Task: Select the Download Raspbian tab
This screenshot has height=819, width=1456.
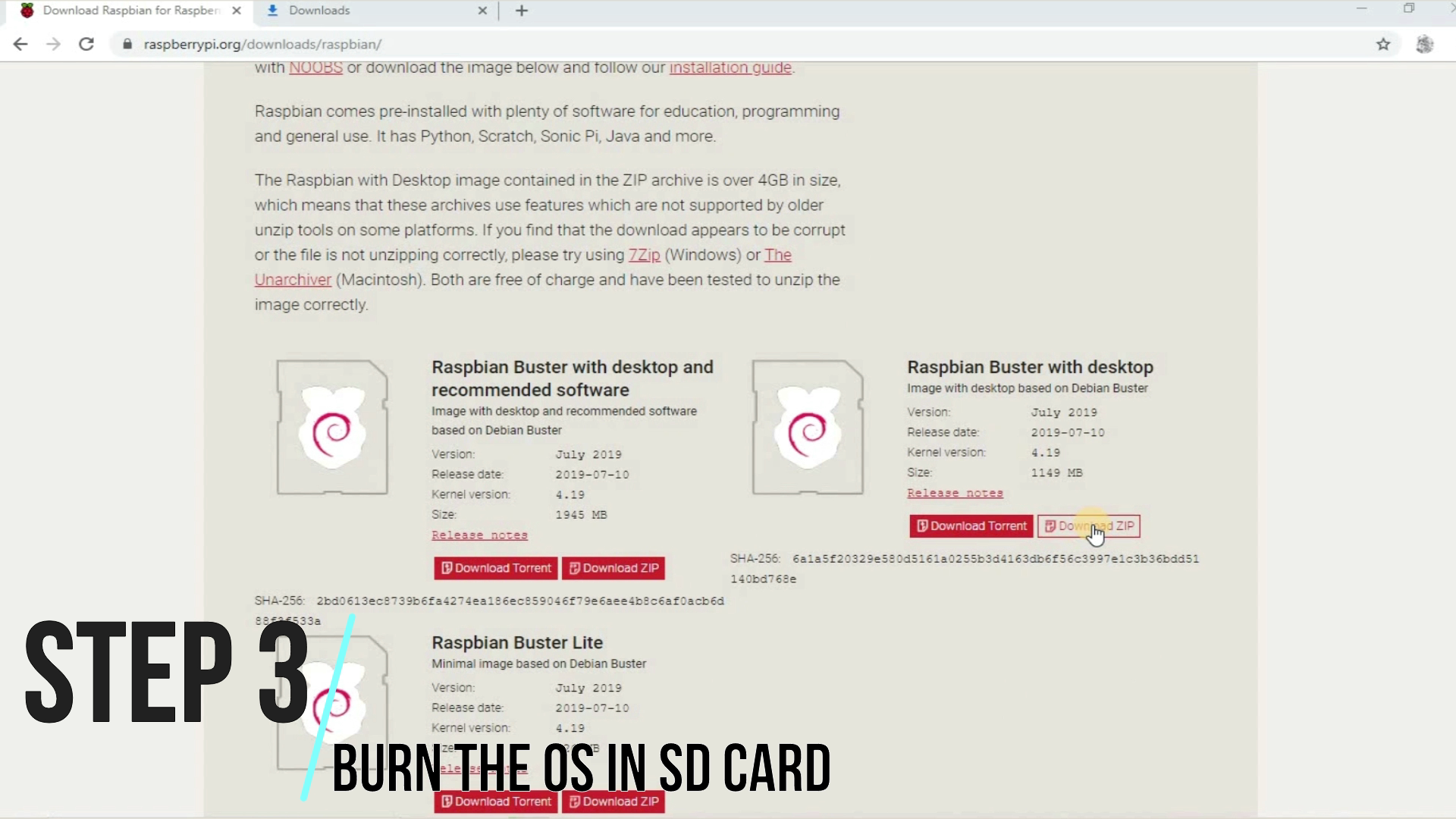Action: [x=129, y=11]
